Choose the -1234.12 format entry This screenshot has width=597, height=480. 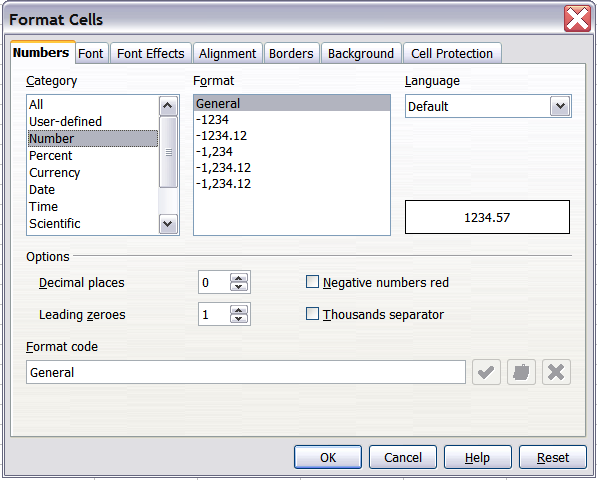pyautogui.click(x=222, y=136)
